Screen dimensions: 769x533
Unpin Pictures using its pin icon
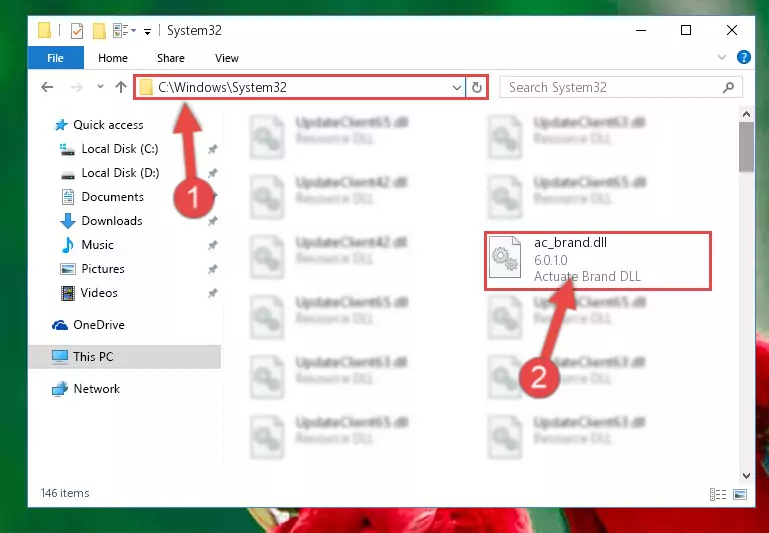[212, 269]
